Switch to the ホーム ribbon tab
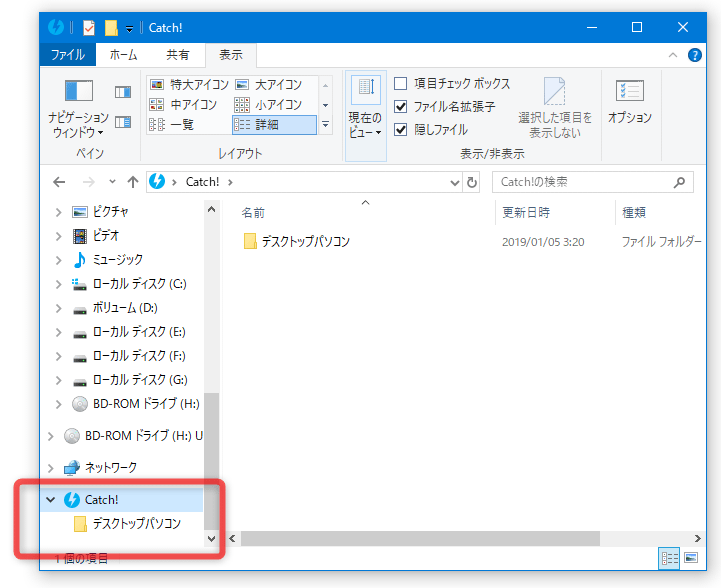The width and height of the screenshot is (721, 588). [x=124, y=55]
